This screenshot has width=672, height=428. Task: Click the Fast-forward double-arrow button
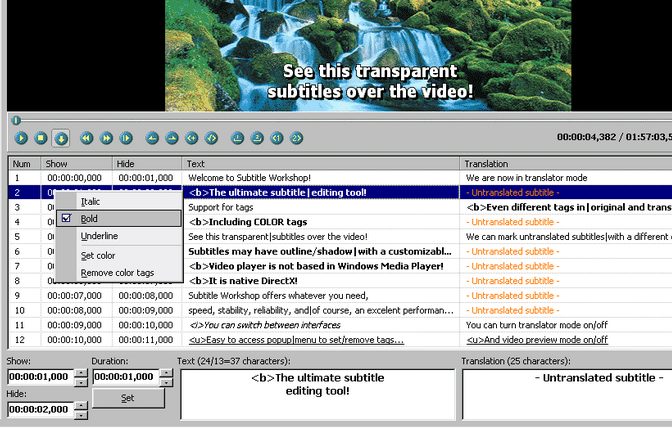(106, 138)
